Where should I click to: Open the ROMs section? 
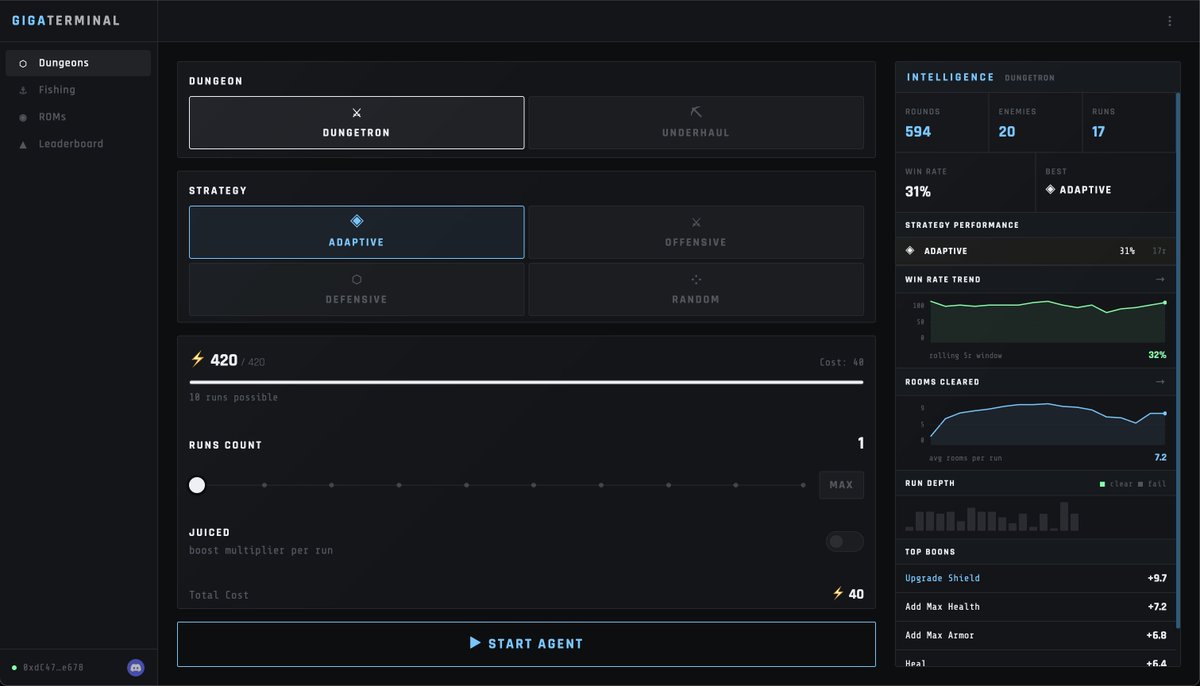[x=78, y=117]
